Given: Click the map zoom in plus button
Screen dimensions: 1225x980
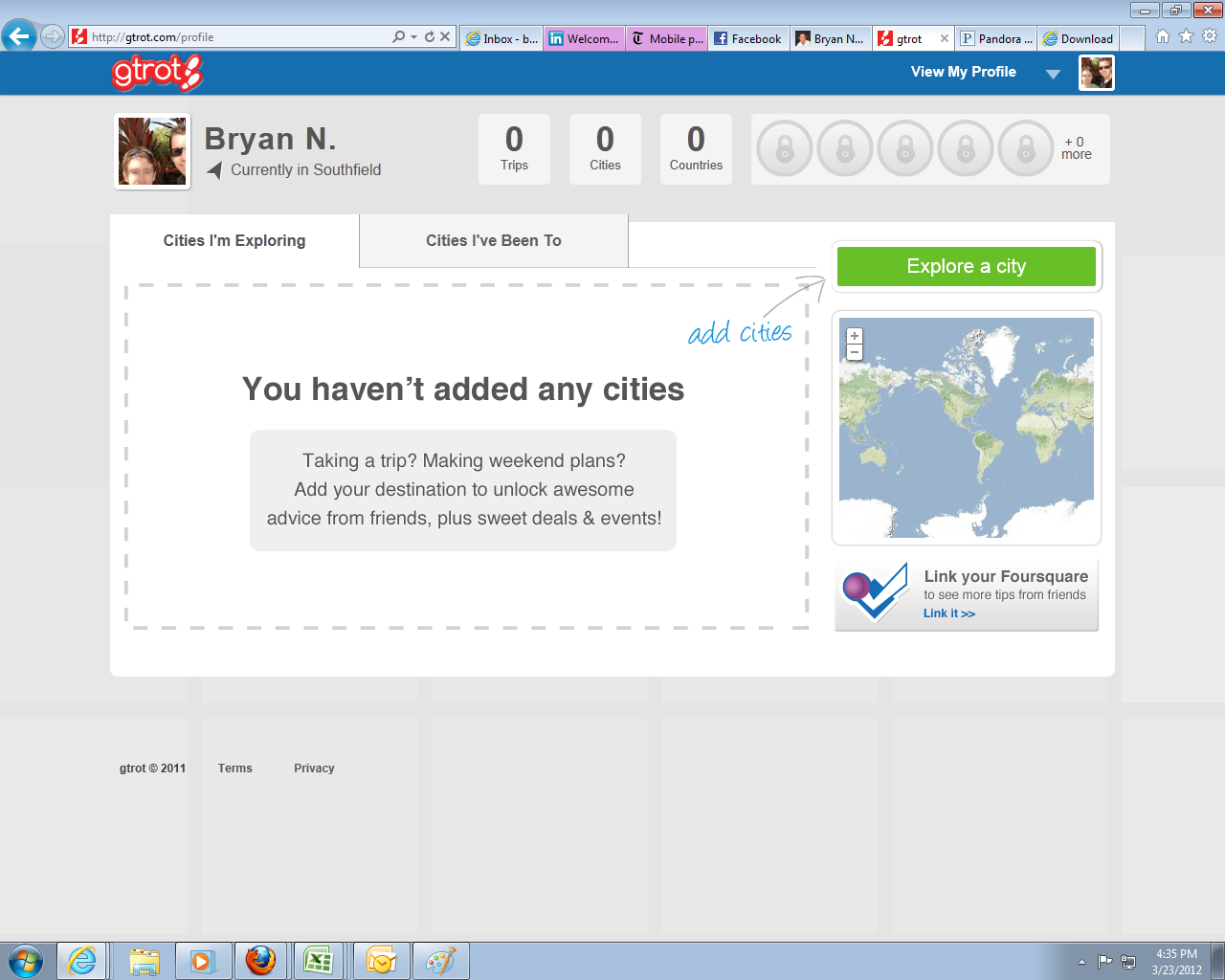Looking at the screenshot, I should [x=855, y=336].
